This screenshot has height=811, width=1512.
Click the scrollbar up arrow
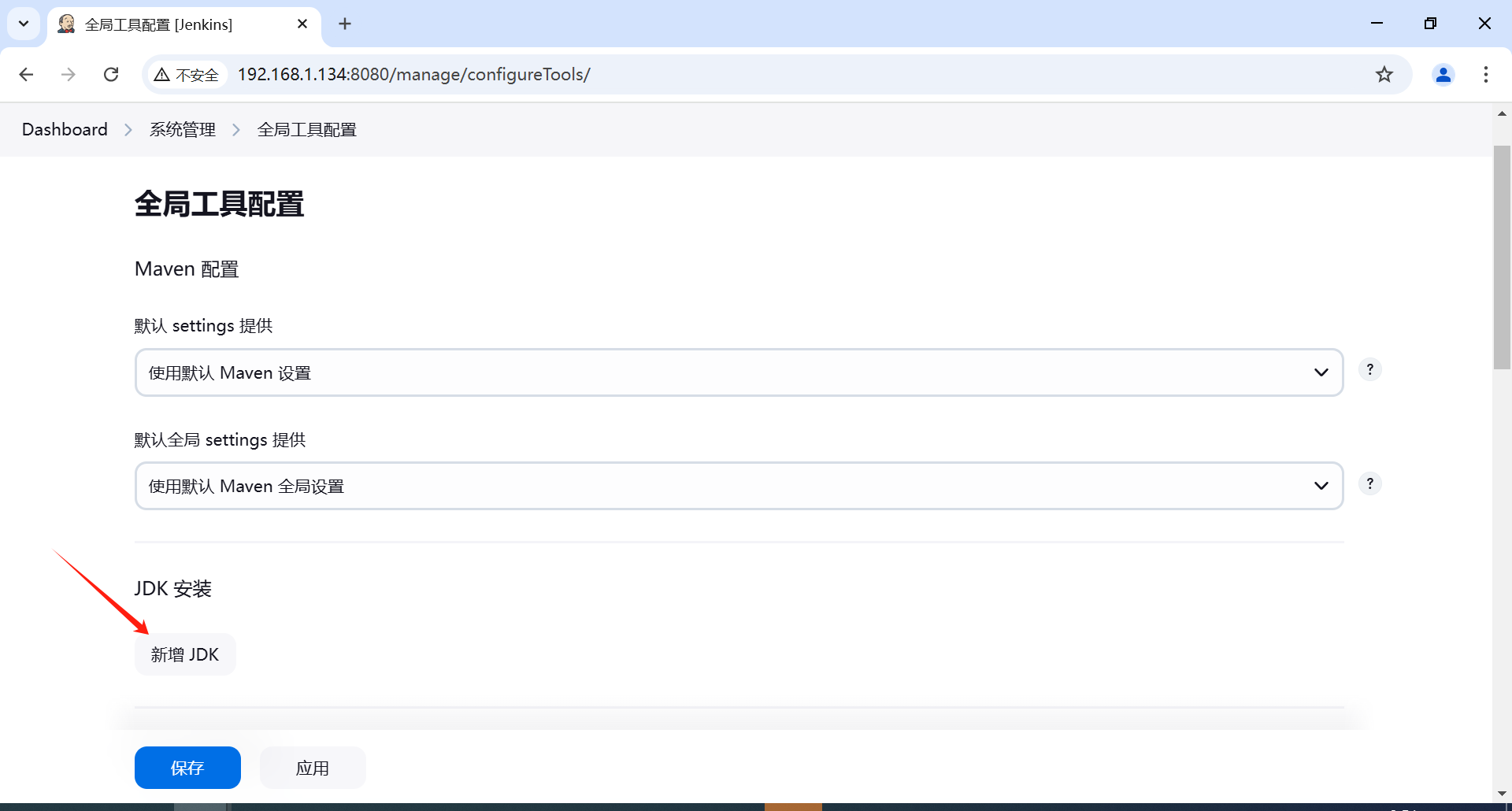(x=1502, y=113)
